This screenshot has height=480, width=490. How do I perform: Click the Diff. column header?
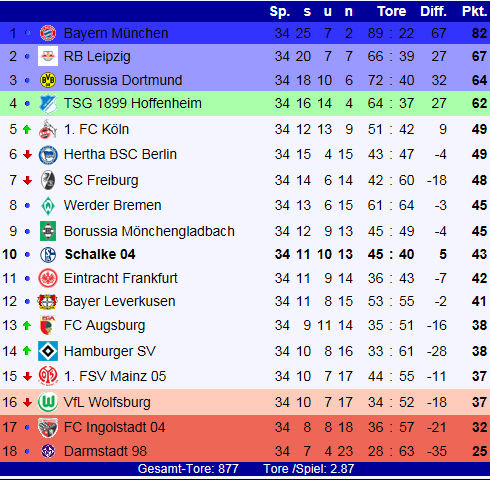[x=433, y=12]
